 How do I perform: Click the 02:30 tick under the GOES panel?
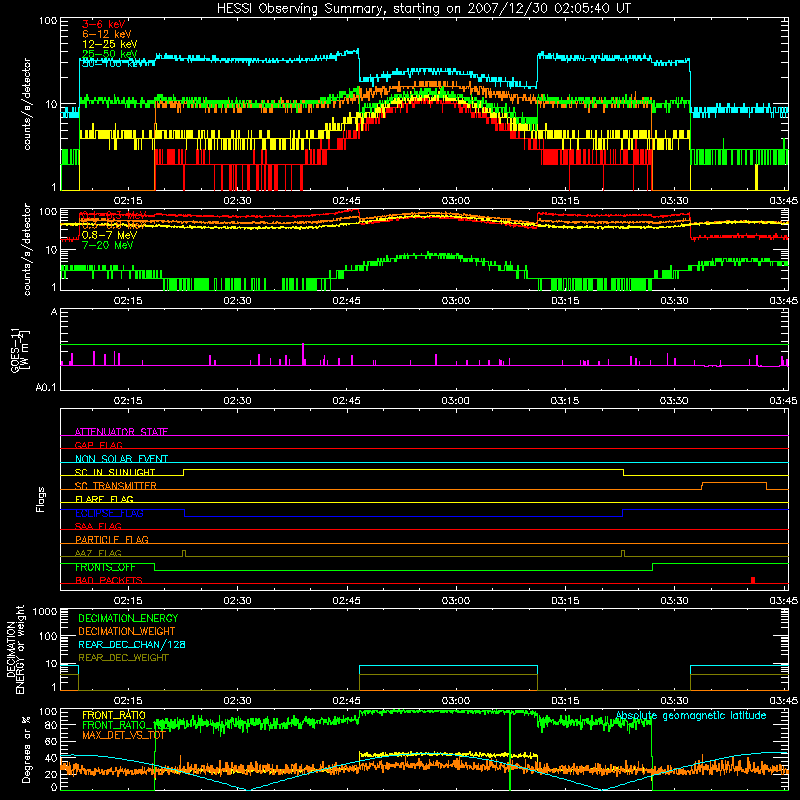click(x=237, y=401)
